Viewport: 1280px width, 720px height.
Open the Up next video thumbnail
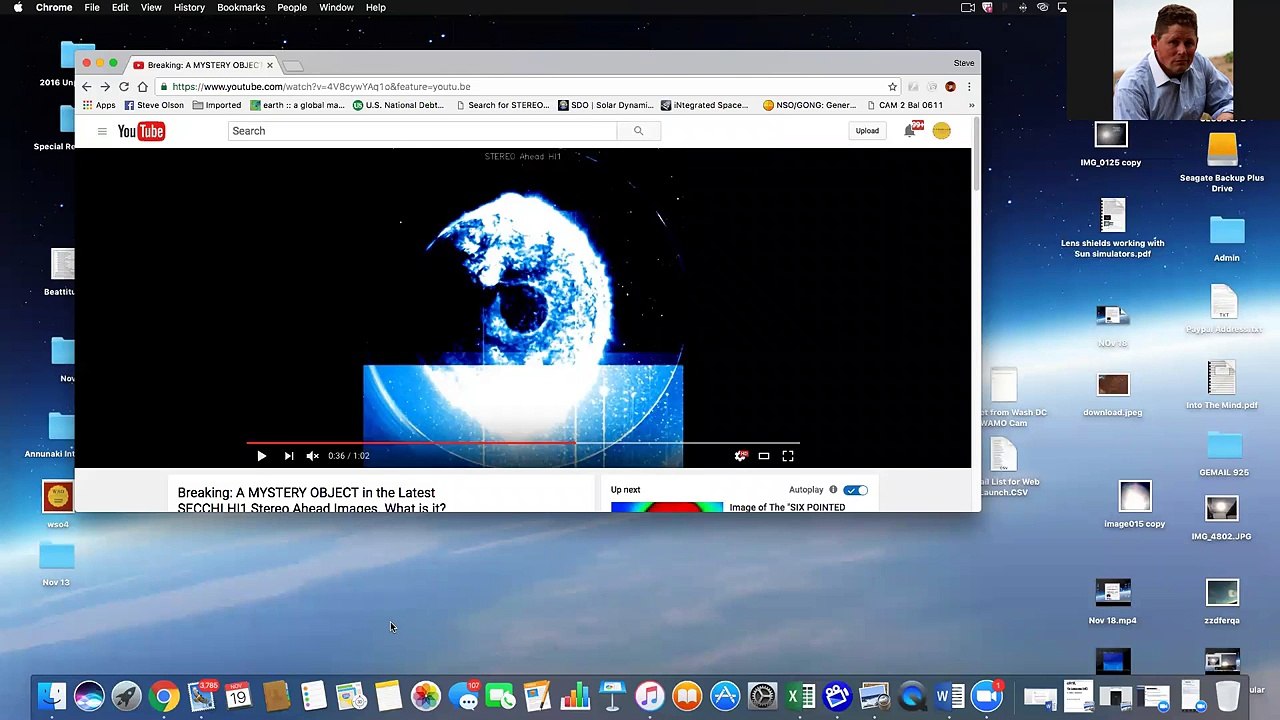pos(667,507)
